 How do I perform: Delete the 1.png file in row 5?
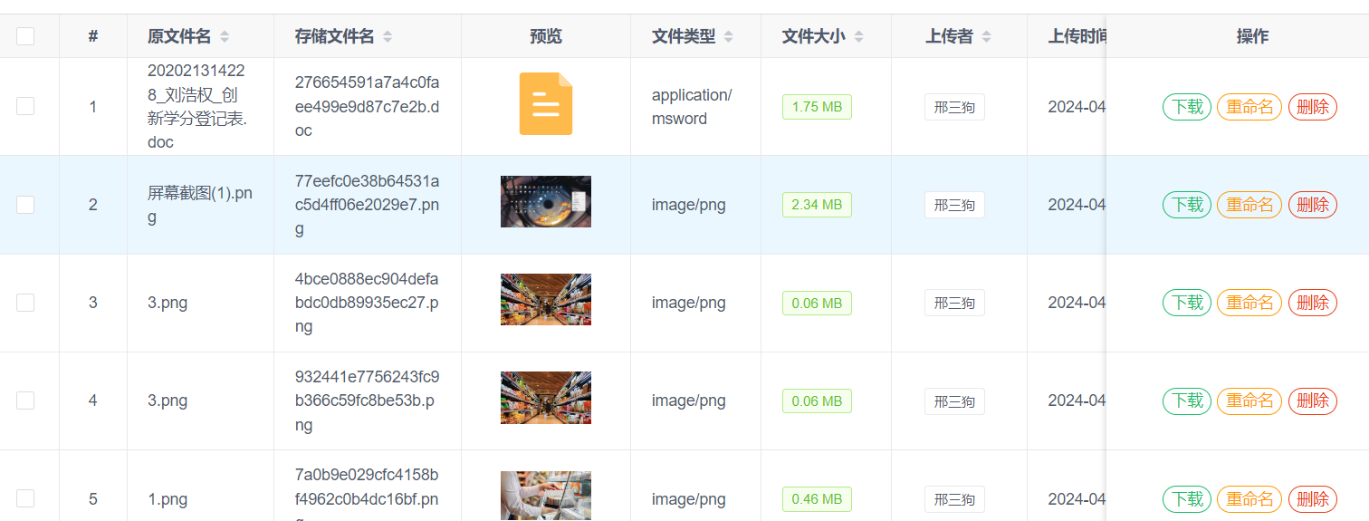[x=1312, y=499]
